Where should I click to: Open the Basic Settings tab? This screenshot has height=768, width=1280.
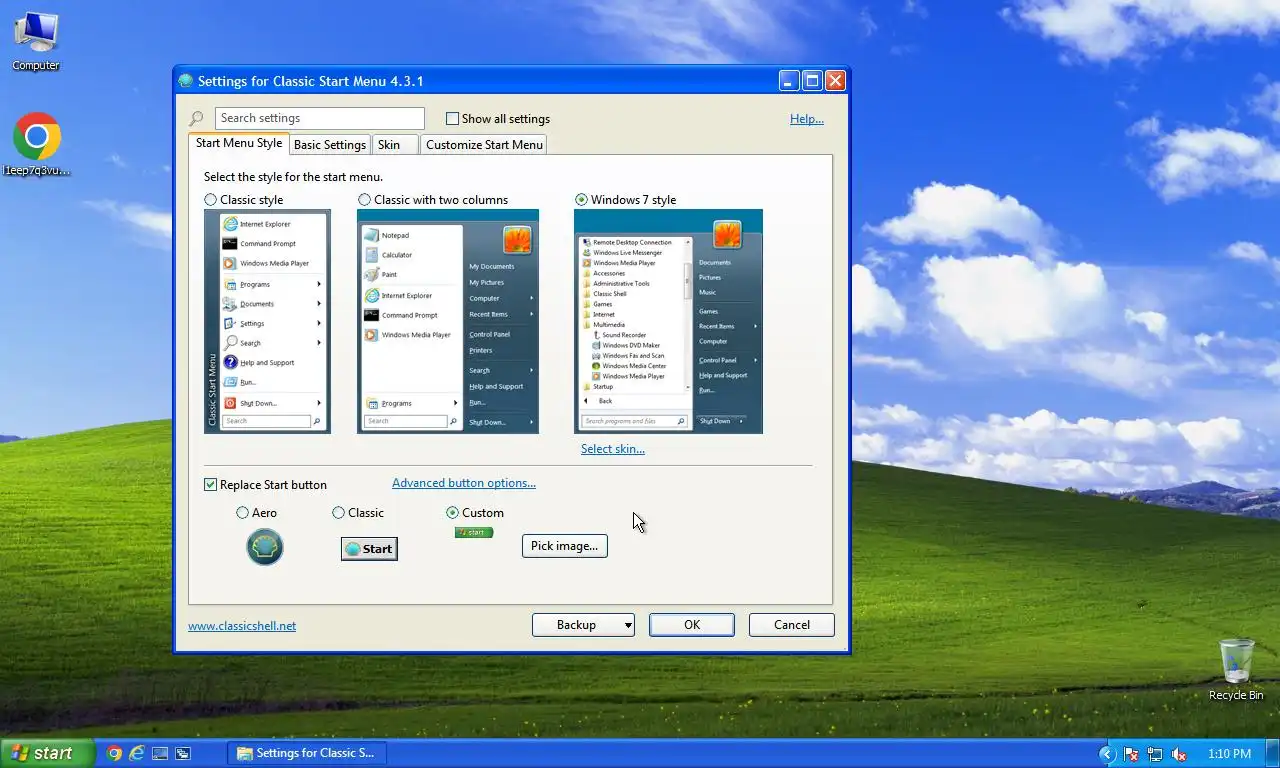pos(330,145)
